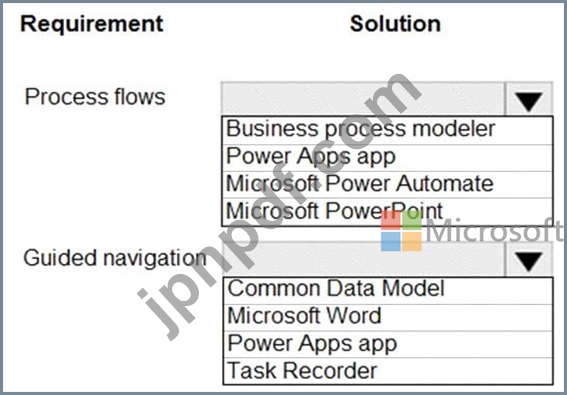The image size is (567, 395).
Task: Click the Requirement column header
Action: 92,24
